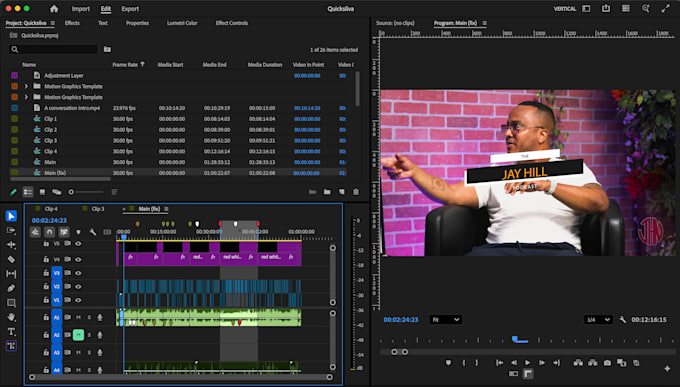Toggle Linked Selection in timeline
The image size is (680, 387).
64,232
